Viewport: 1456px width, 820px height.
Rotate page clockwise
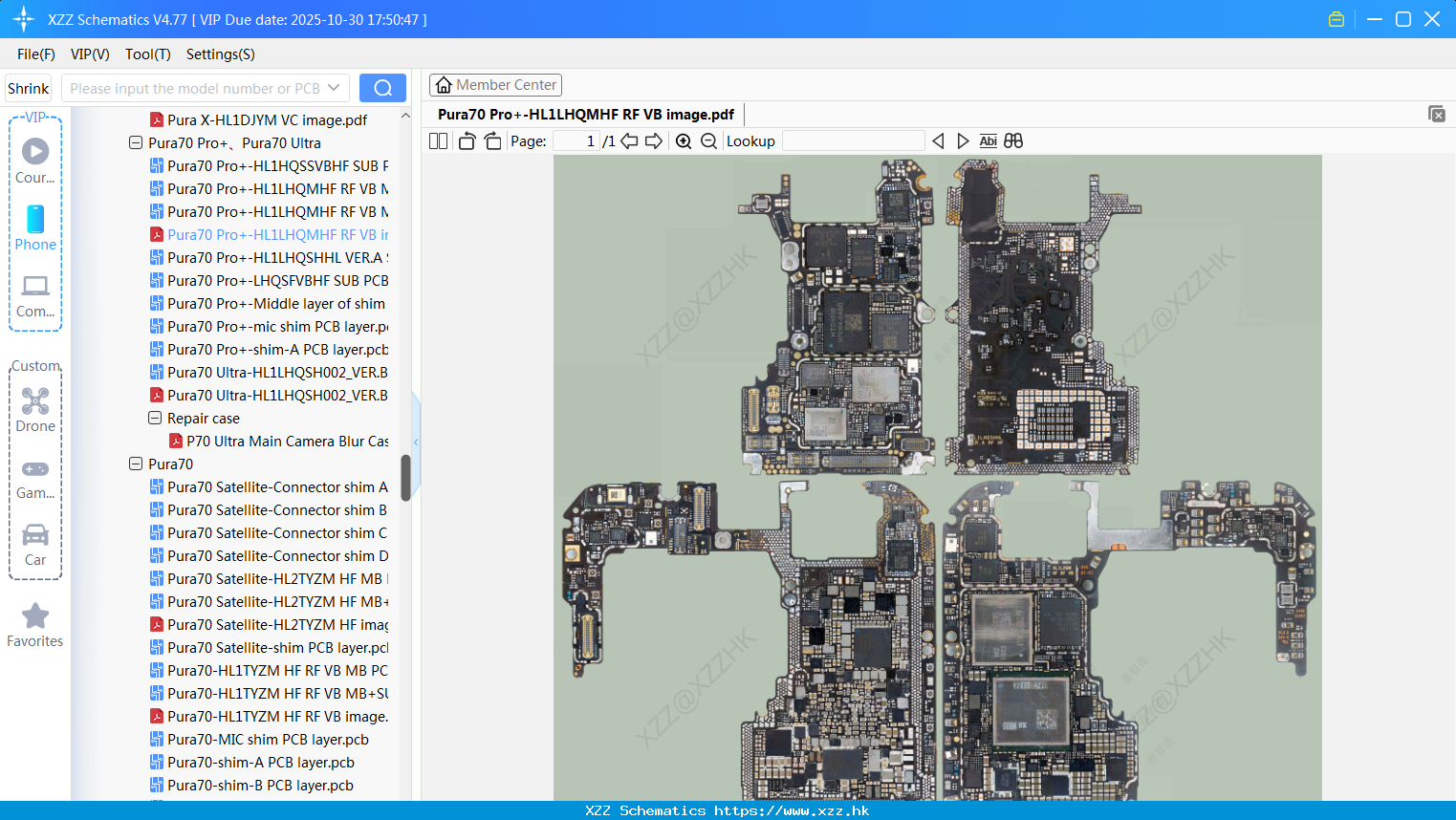pyautogui.click(x=492, y=141)
